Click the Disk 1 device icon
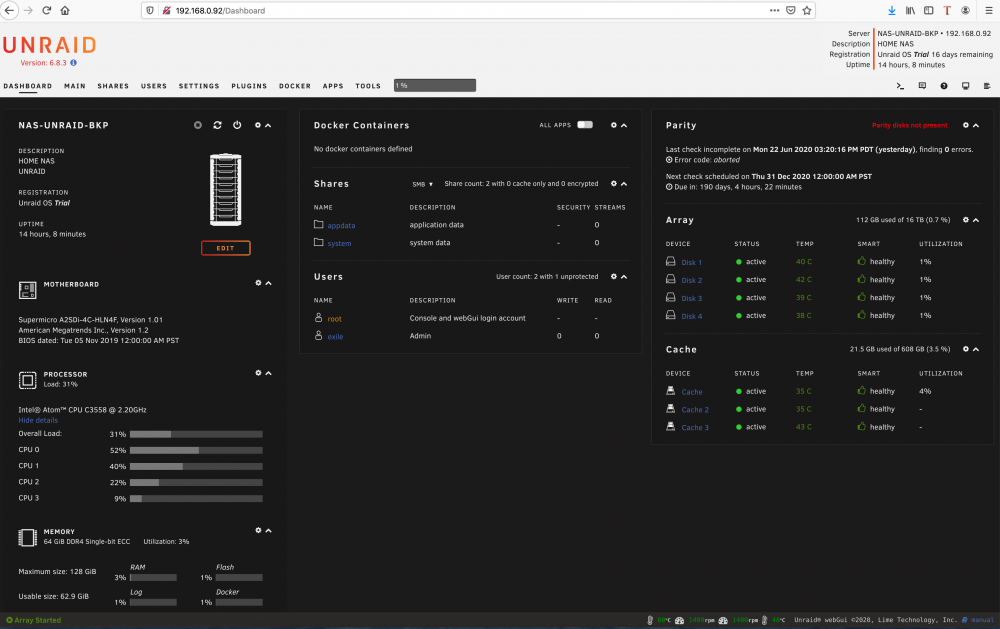 [x=670, y=261]
